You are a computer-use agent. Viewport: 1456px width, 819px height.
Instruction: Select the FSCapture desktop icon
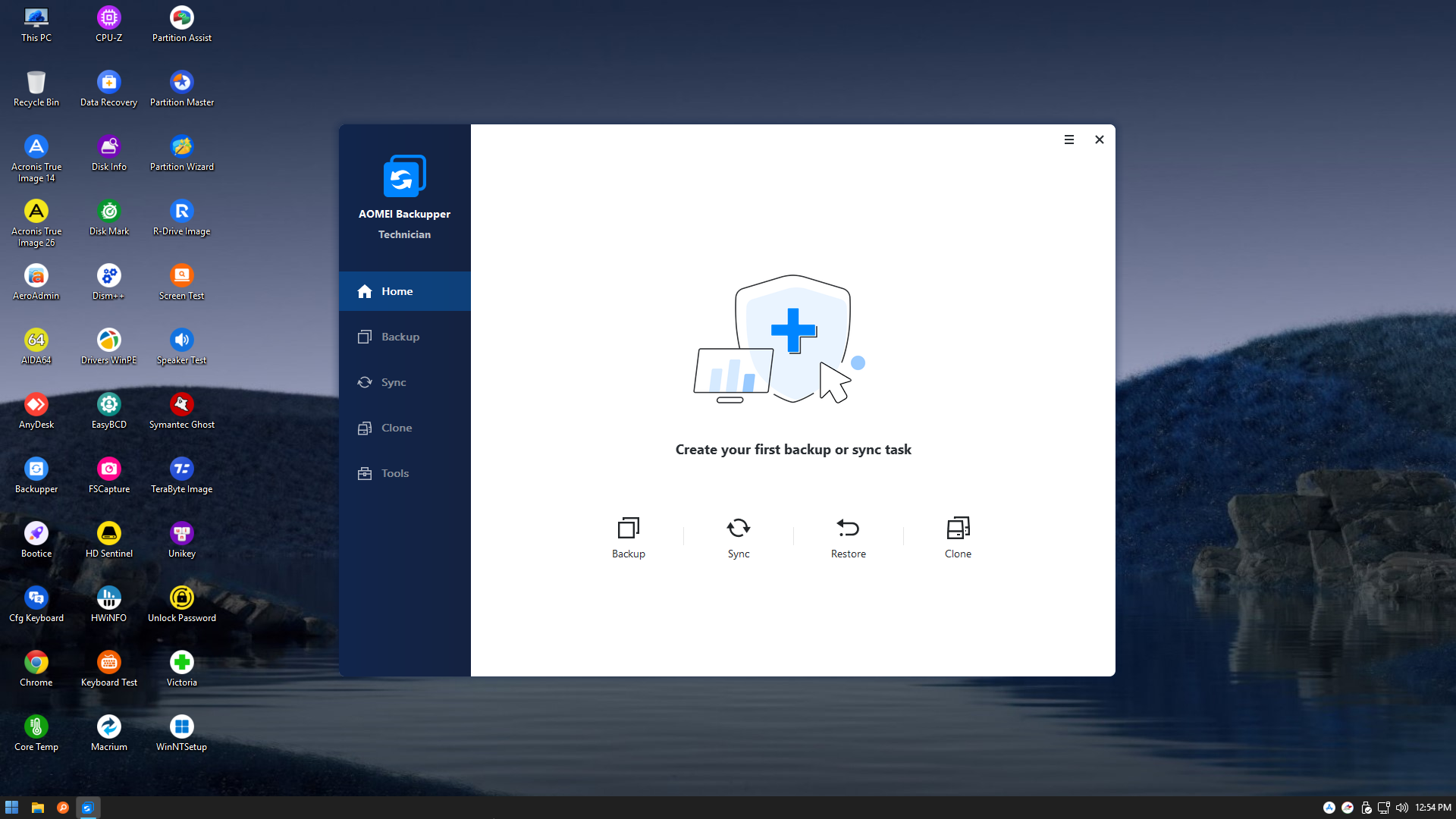109,475
